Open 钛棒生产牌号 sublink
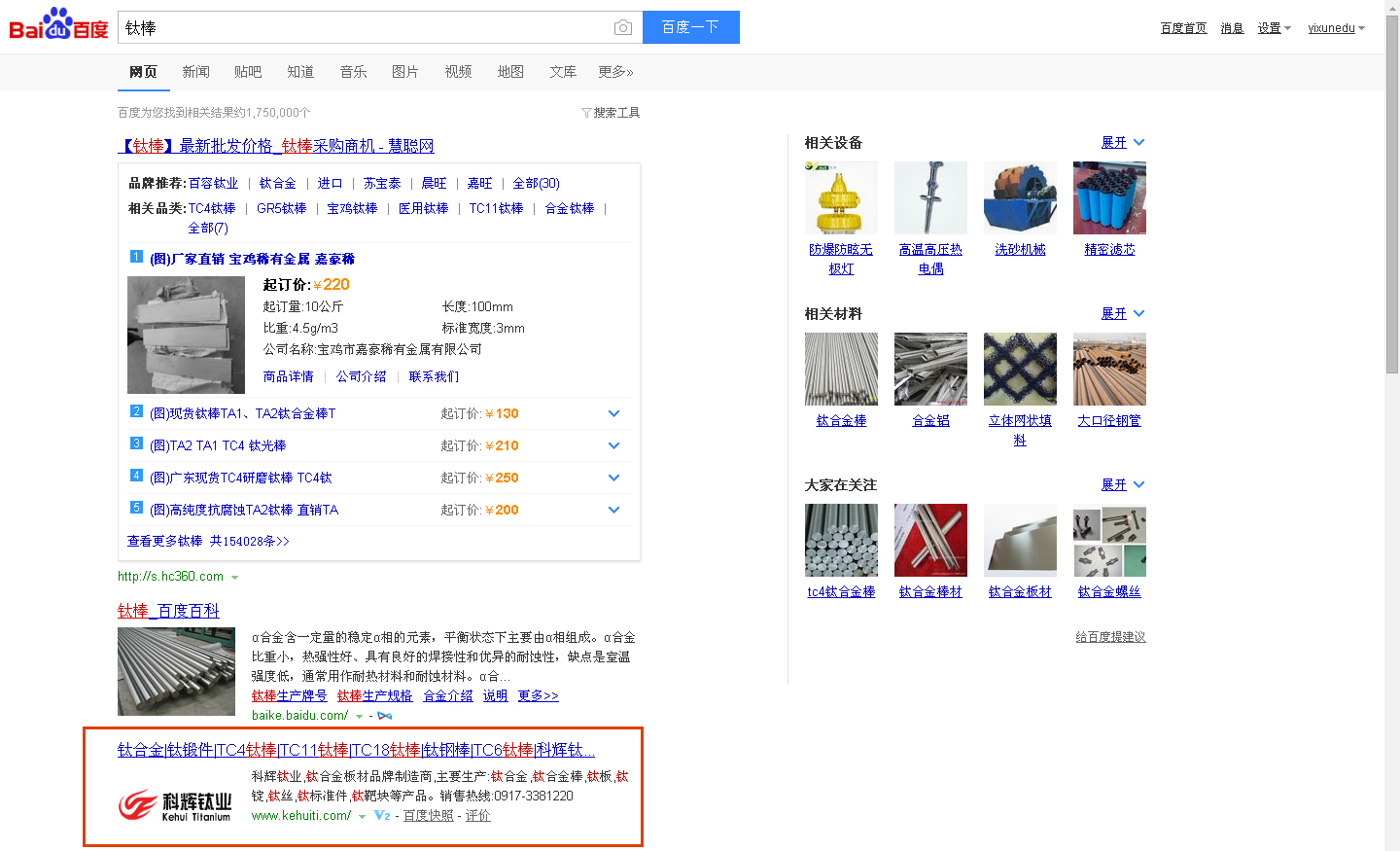This screenshot has width=1400, height=851. click(289, 695)
